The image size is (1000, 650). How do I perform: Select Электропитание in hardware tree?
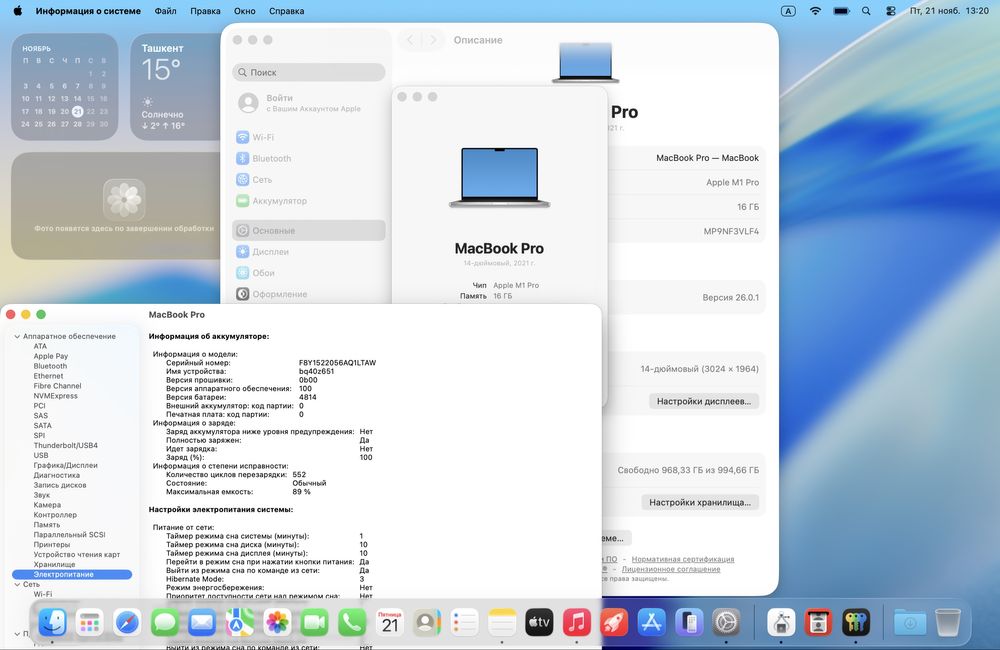pyautogui.click(x=72, y=574)
